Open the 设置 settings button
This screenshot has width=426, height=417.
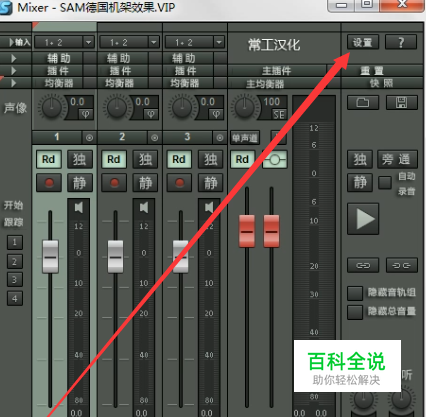coord(363,42)
